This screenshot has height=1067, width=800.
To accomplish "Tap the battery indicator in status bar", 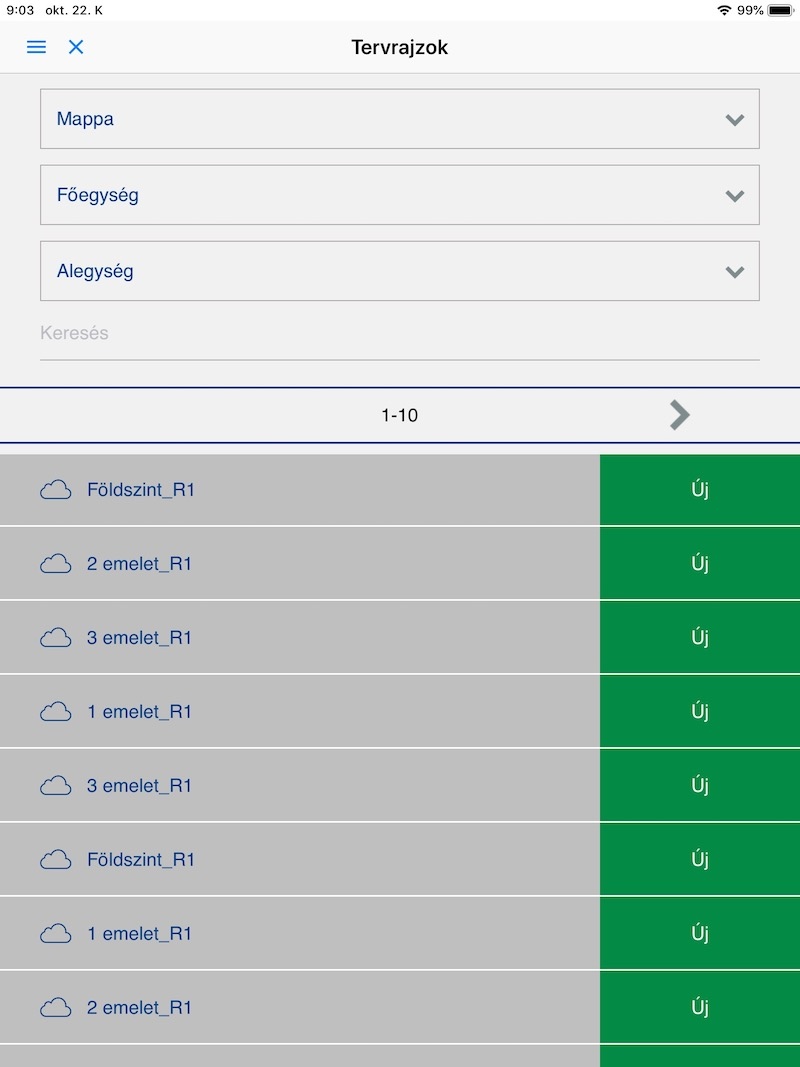I will [780, 10].
